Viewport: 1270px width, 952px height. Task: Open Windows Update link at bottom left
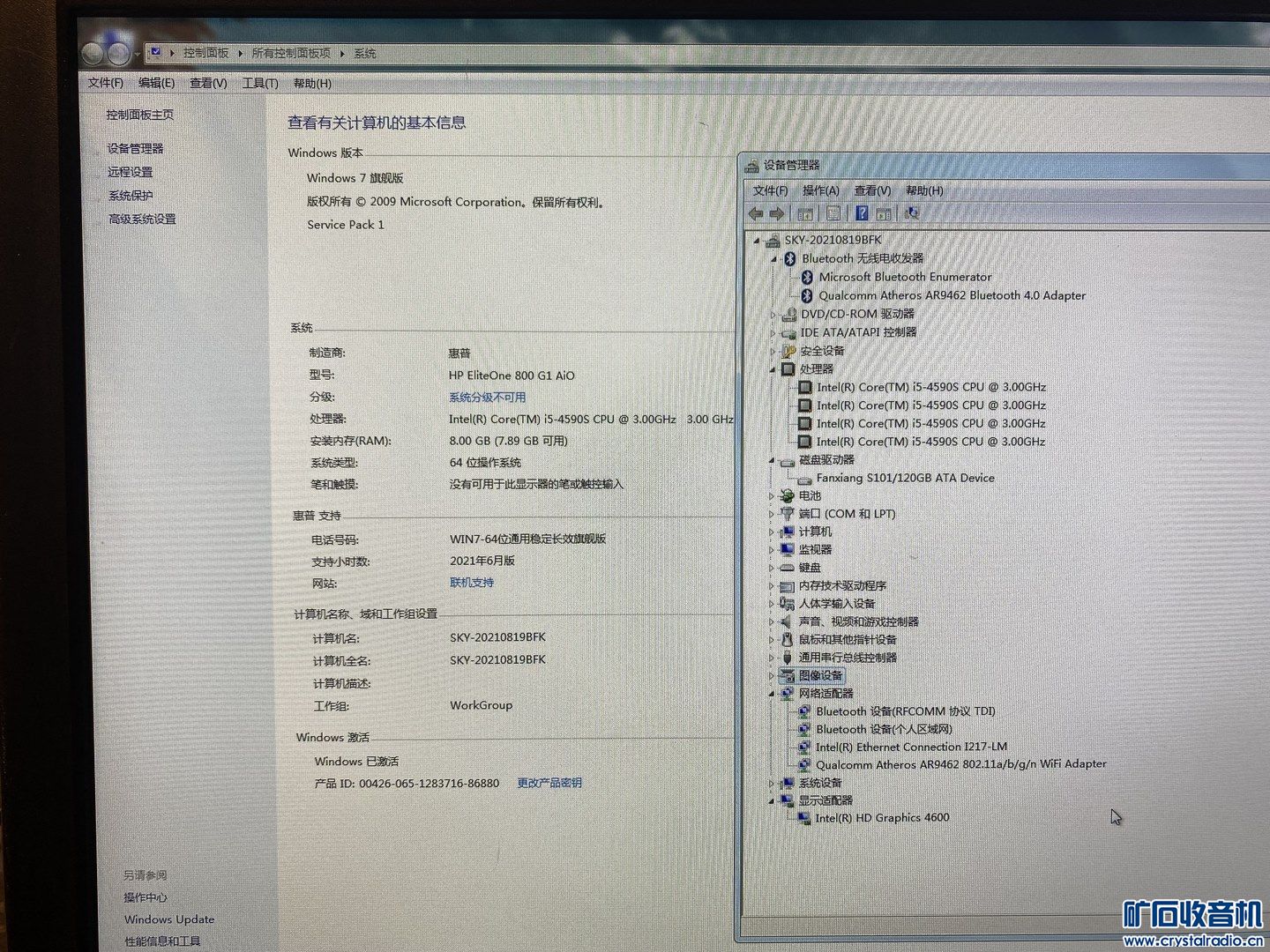tap(169, 919)
